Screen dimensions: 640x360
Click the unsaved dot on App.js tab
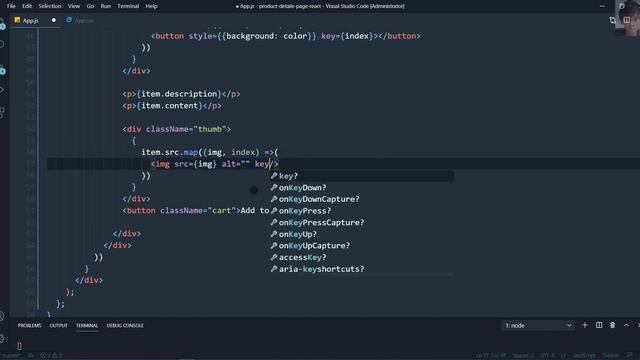[53, 20]
